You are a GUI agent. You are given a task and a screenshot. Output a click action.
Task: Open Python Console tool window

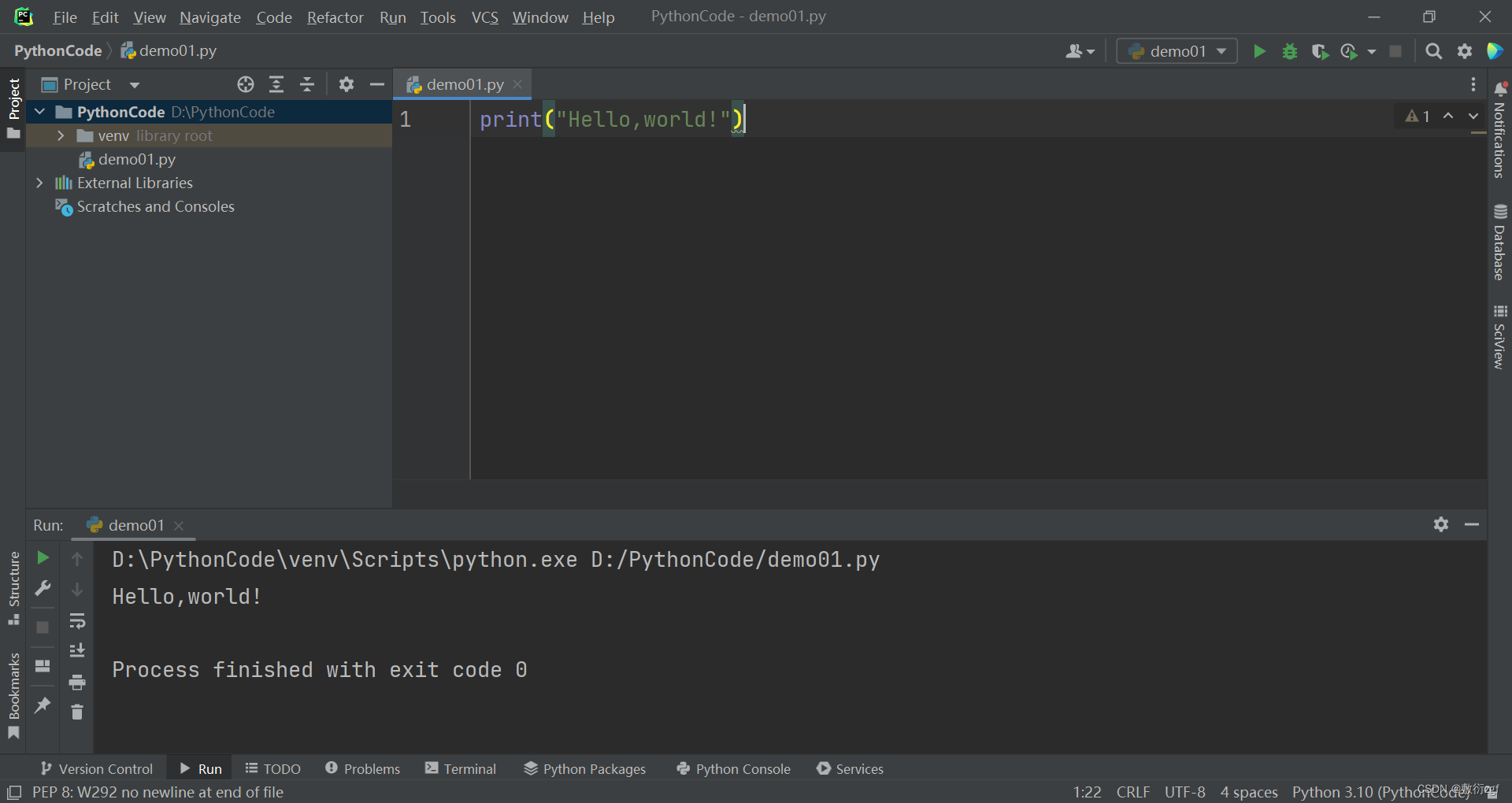pos(734,768)
